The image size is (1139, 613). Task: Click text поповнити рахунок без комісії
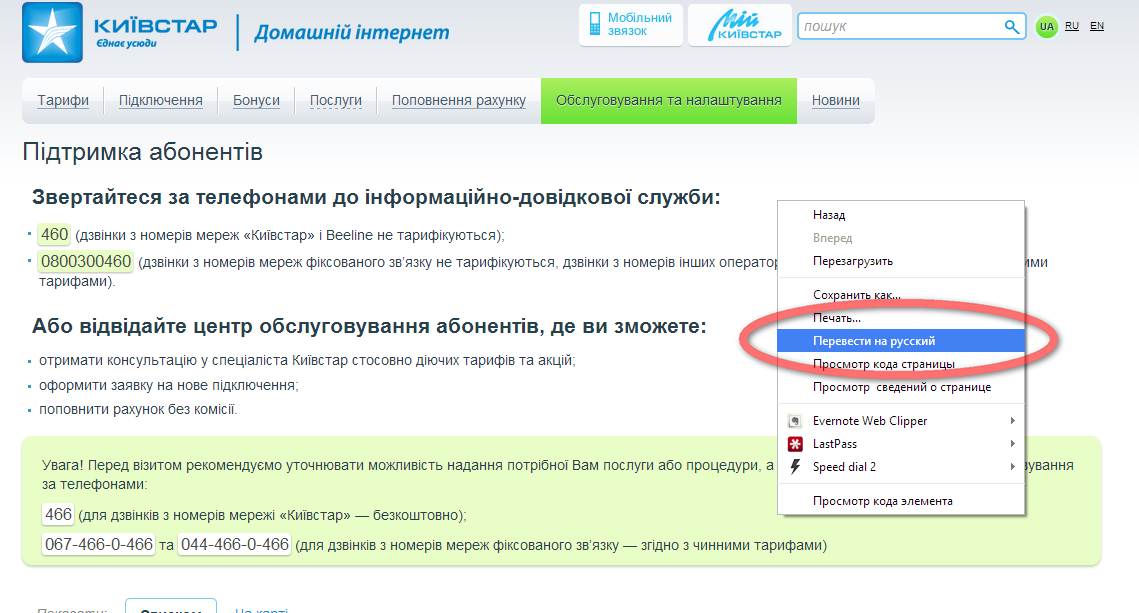[138, 410]
